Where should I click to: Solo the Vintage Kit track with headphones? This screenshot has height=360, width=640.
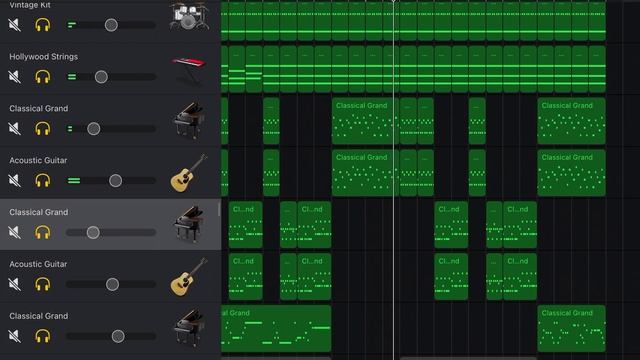coord(42,25)
